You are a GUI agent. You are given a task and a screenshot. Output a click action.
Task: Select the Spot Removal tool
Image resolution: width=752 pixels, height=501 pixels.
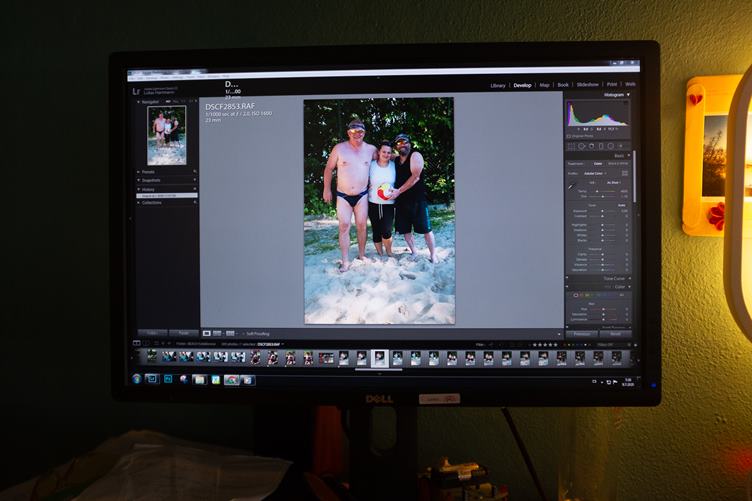pos(581,146)
